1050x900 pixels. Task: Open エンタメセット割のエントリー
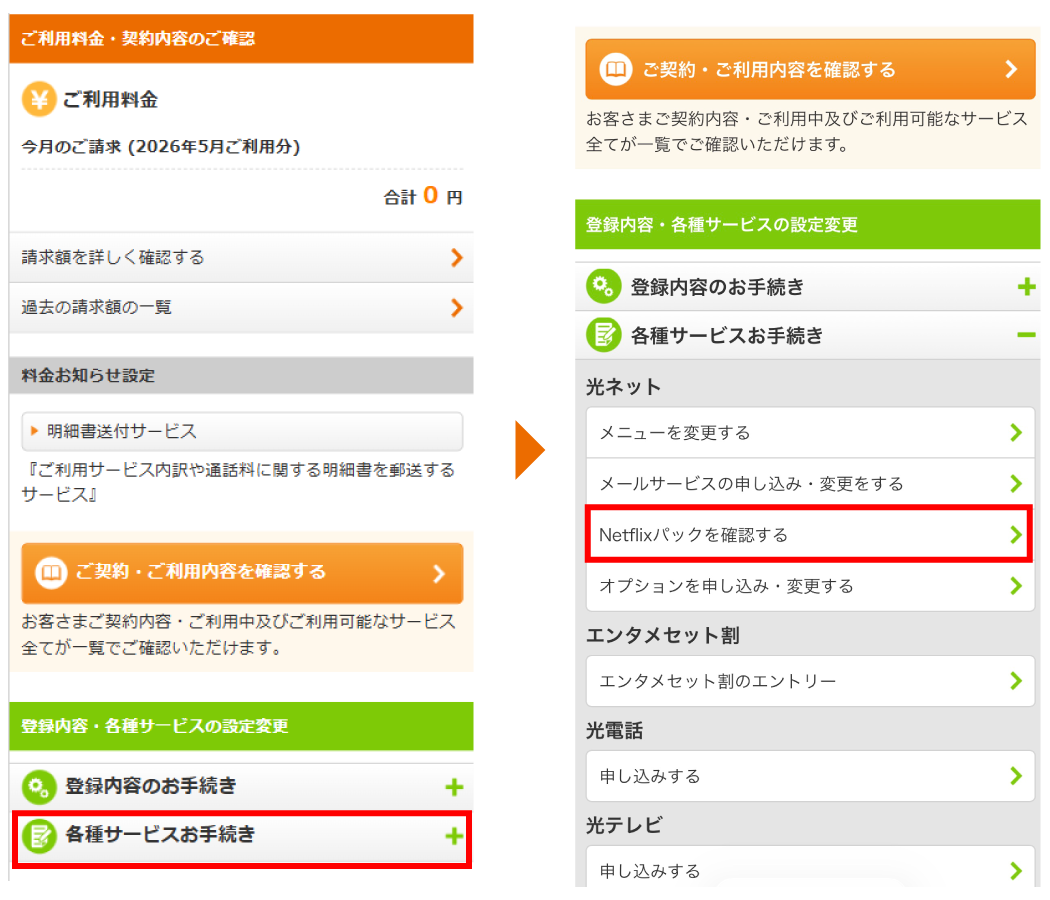[810, 681]
